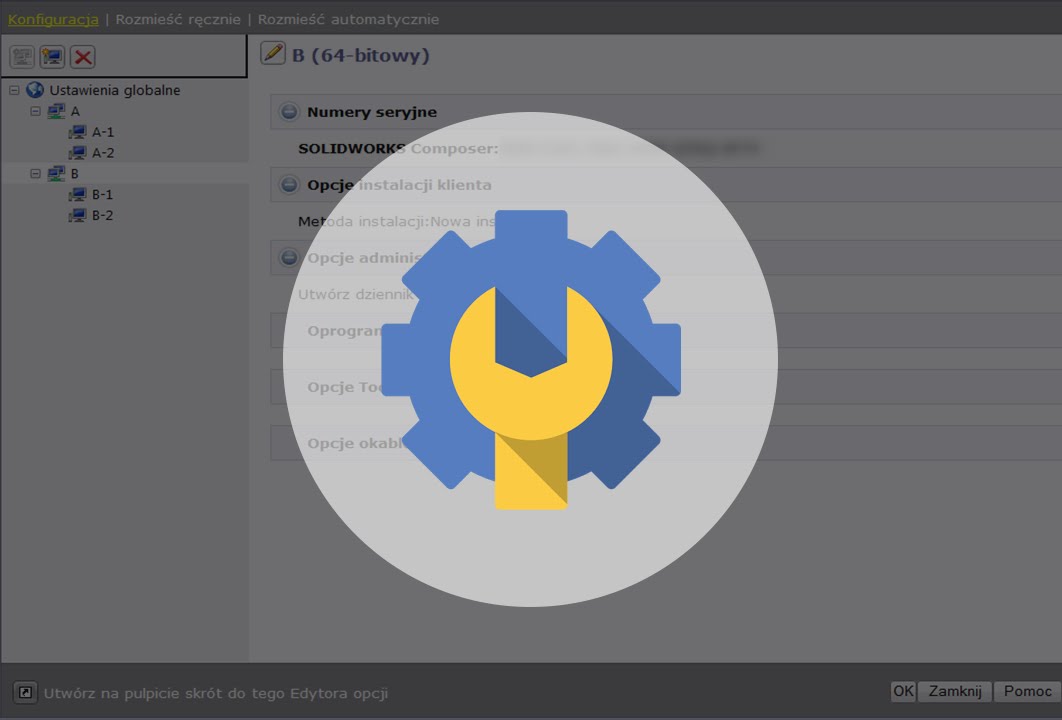Collapse the Opcje administracyjne section
1062x720 pixels.
[x=289, y=257]
